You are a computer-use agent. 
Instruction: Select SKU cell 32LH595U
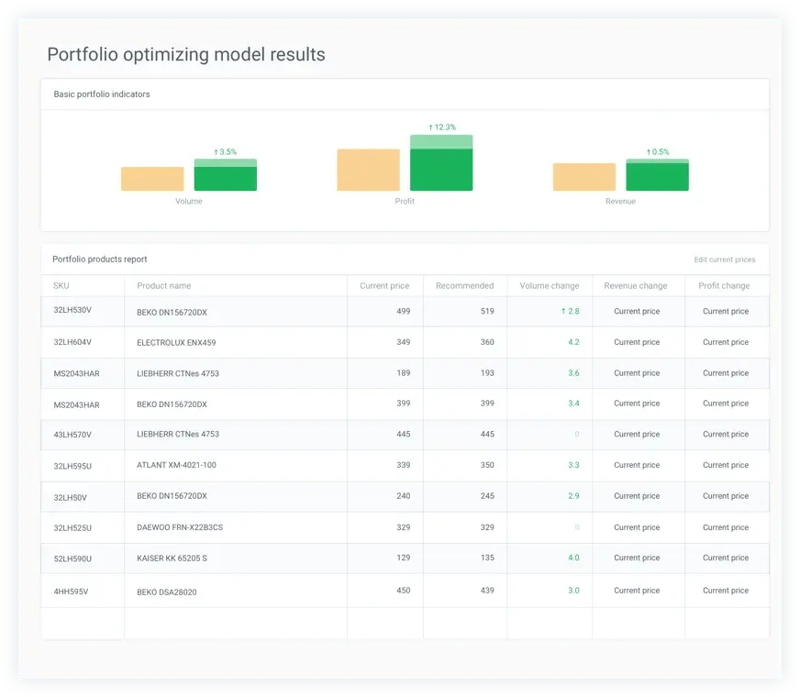[72, 466]
